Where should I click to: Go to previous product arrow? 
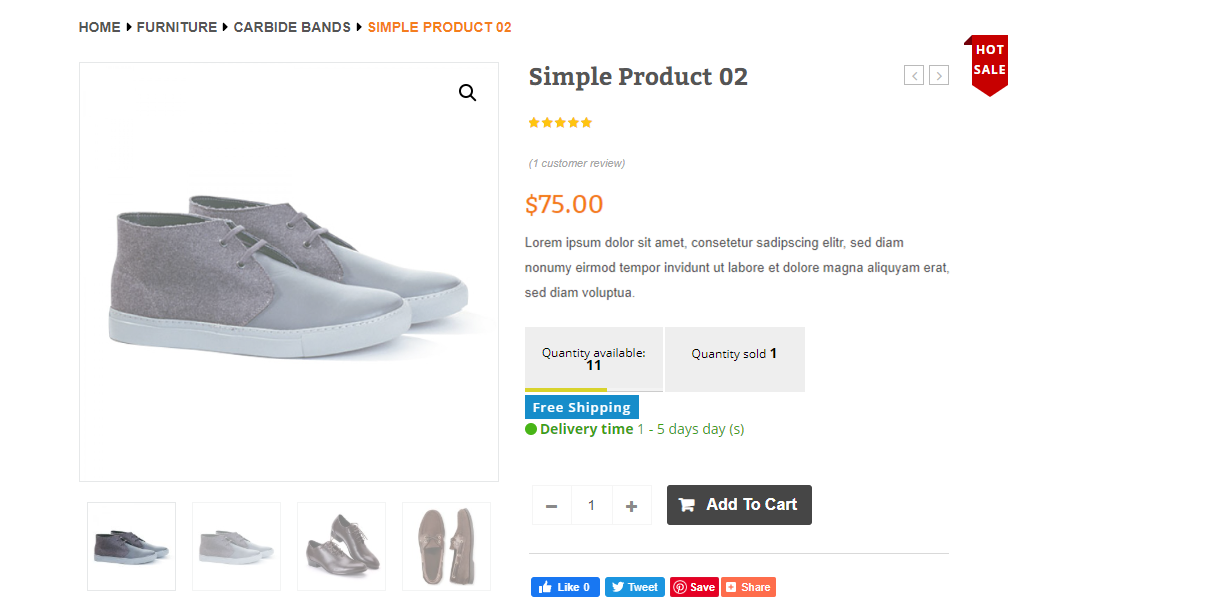[x=914, y=75]
